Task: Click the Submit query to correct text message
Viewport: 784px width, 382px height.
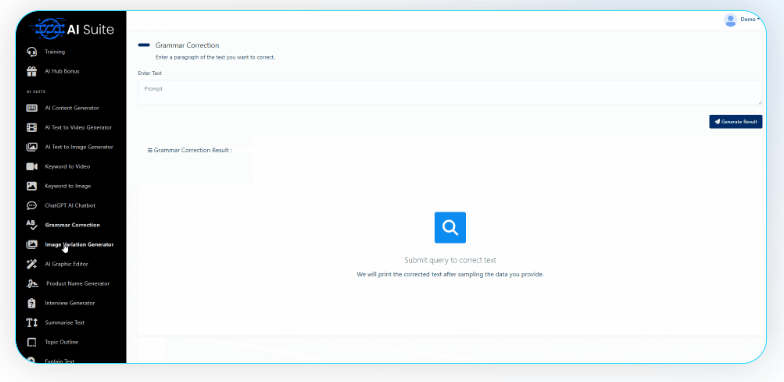Action: (450, 260)
